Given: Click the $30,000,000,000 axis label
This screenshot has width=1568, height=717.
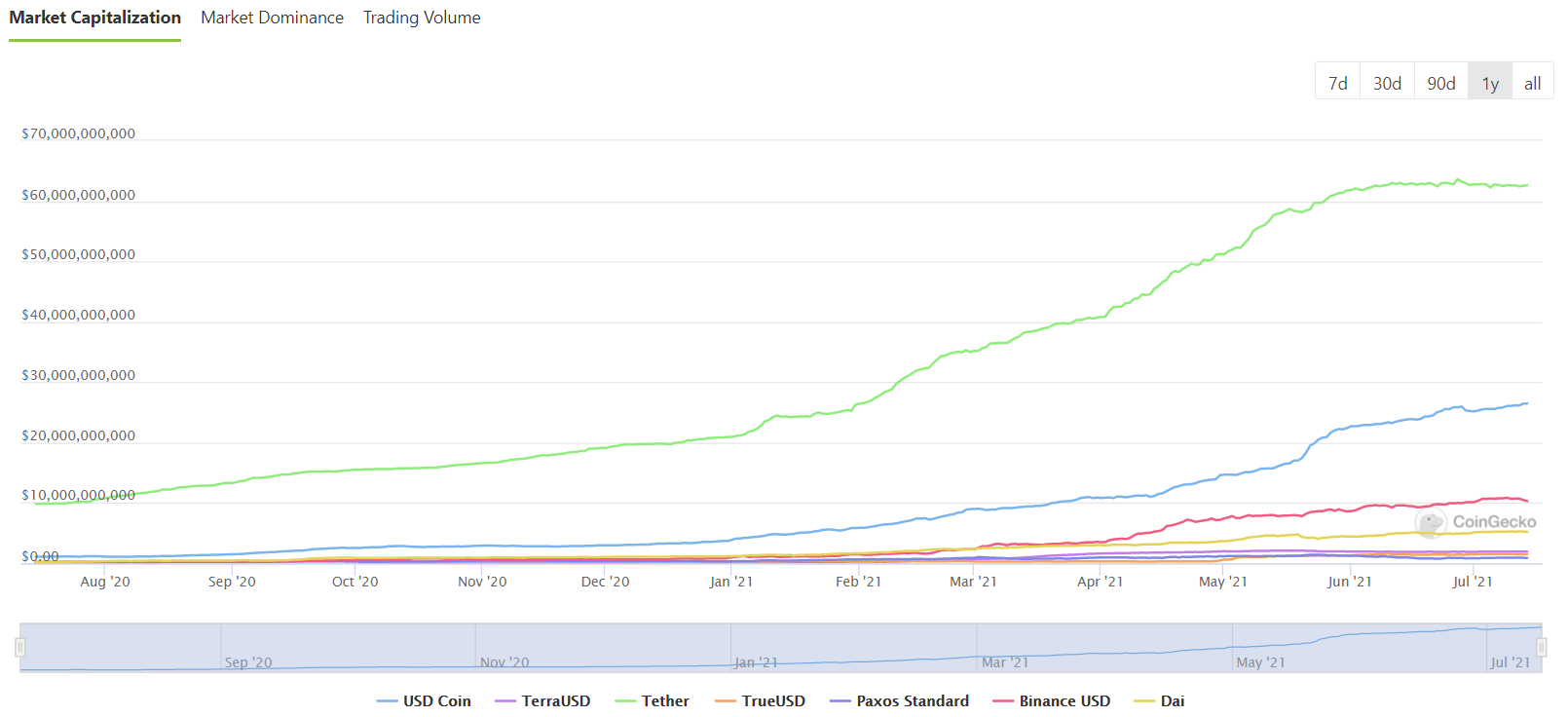Looking at the screenshot, I should [79, 375].
